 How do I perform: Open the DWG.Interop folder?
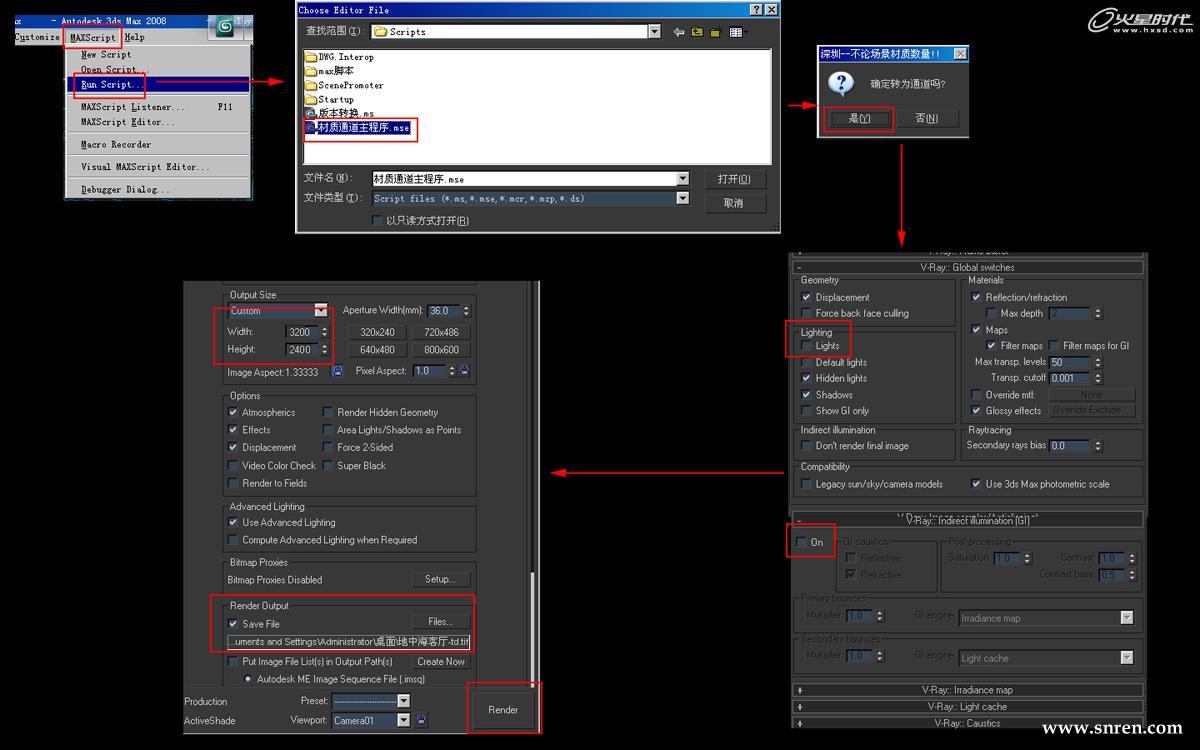point(339,58)
